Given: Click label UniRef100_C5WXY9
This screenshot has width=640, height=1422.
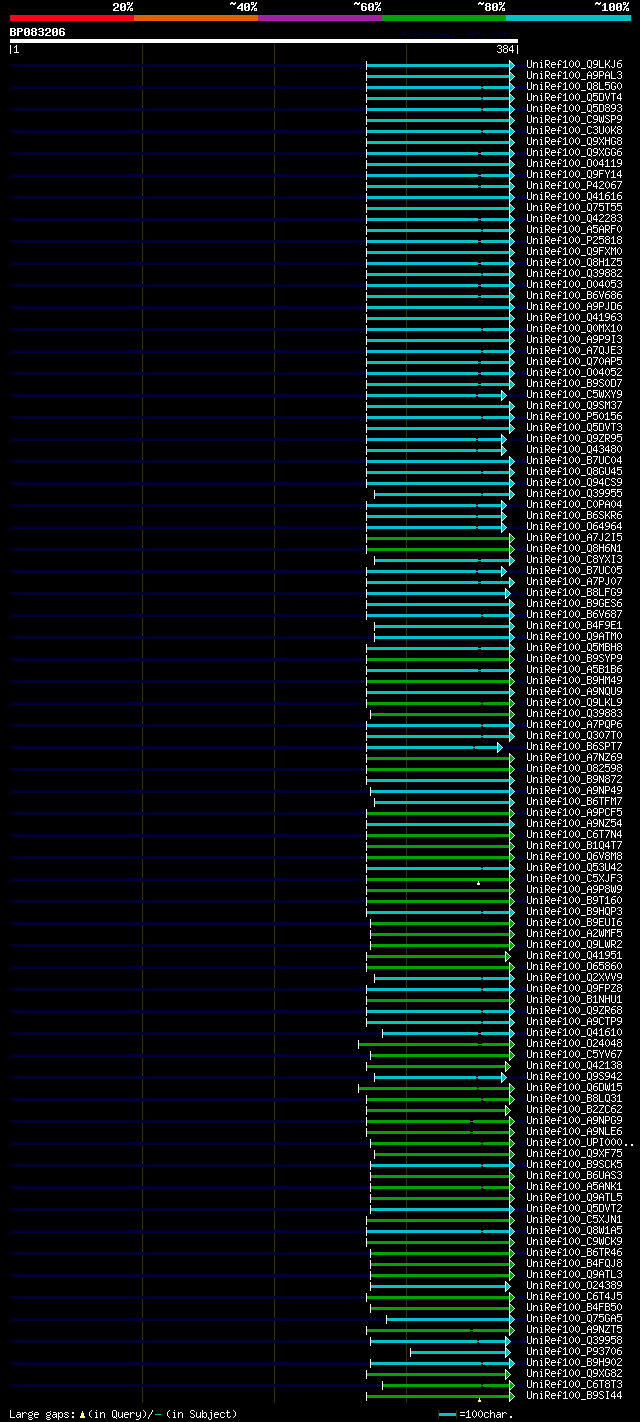Looking at the screenshot, I should point(574,394).
